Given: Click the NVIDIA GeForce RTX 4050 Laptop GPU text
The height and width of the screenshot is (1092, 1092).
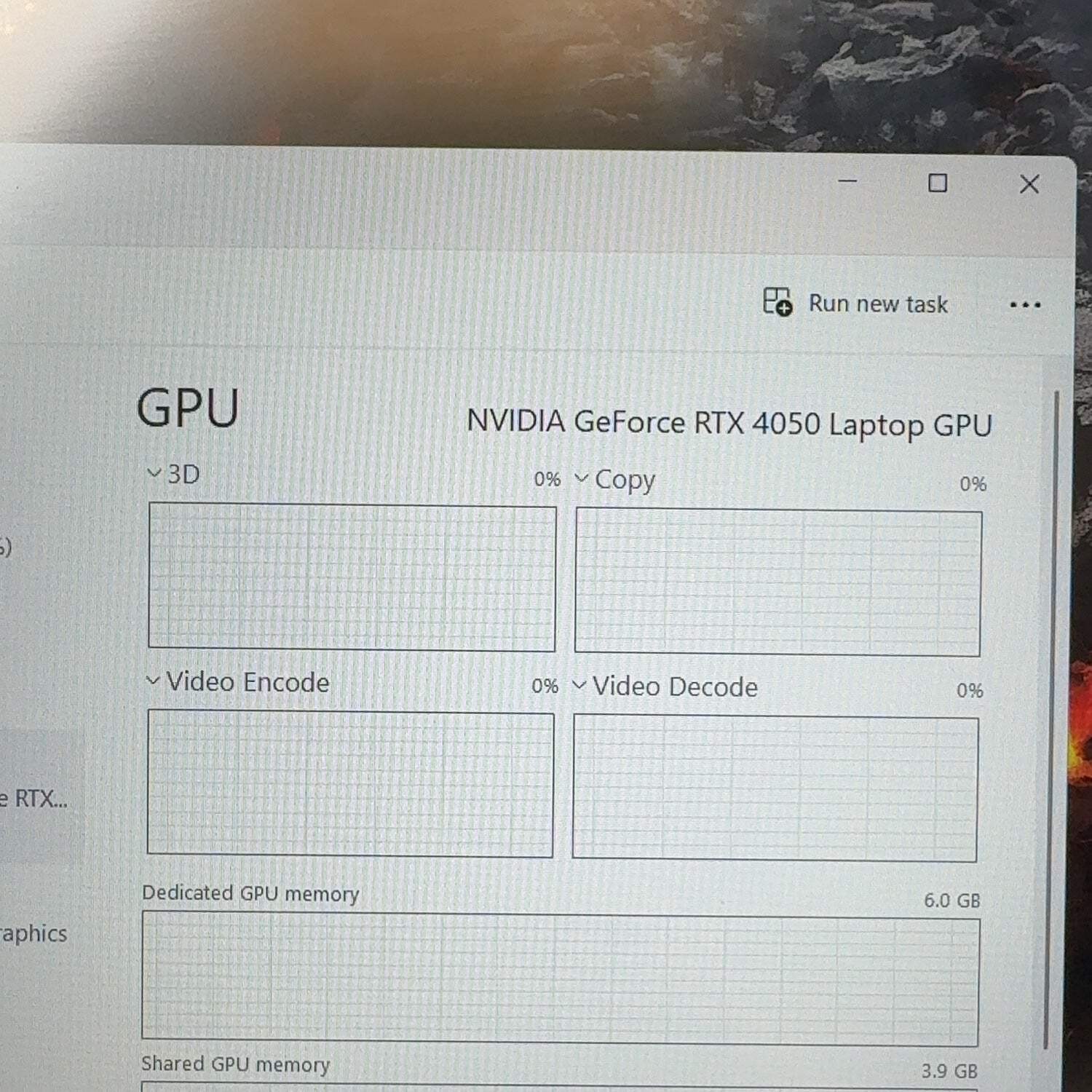Looking at the screenshot, I should tap(729, 424).
